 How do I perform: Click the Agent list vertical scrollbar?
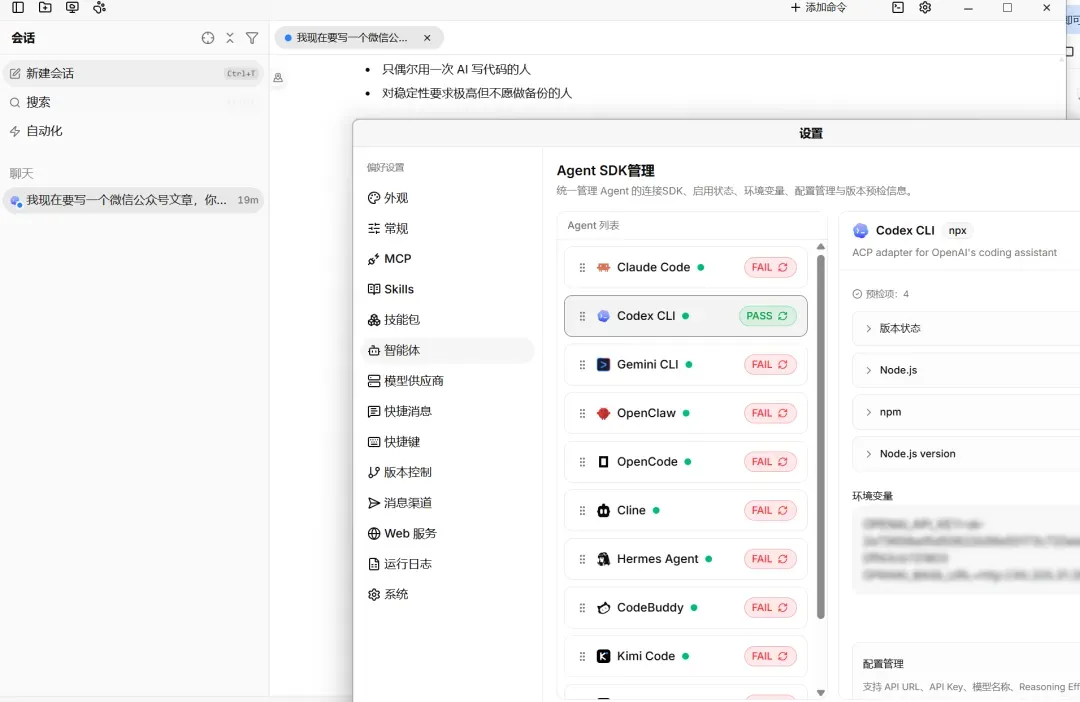tap(820, 437)
